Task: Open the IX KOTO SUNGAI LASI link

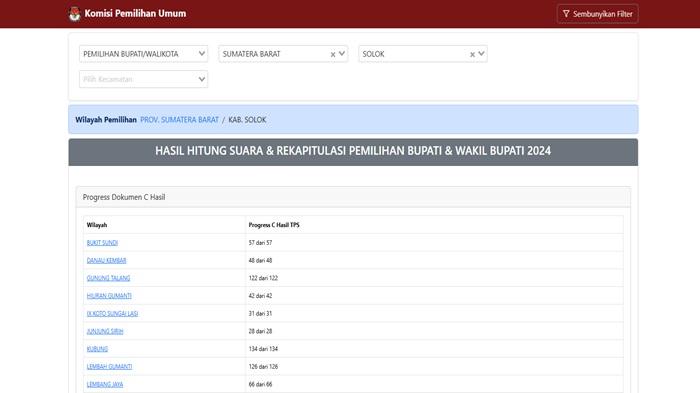Action: point(112,314)
